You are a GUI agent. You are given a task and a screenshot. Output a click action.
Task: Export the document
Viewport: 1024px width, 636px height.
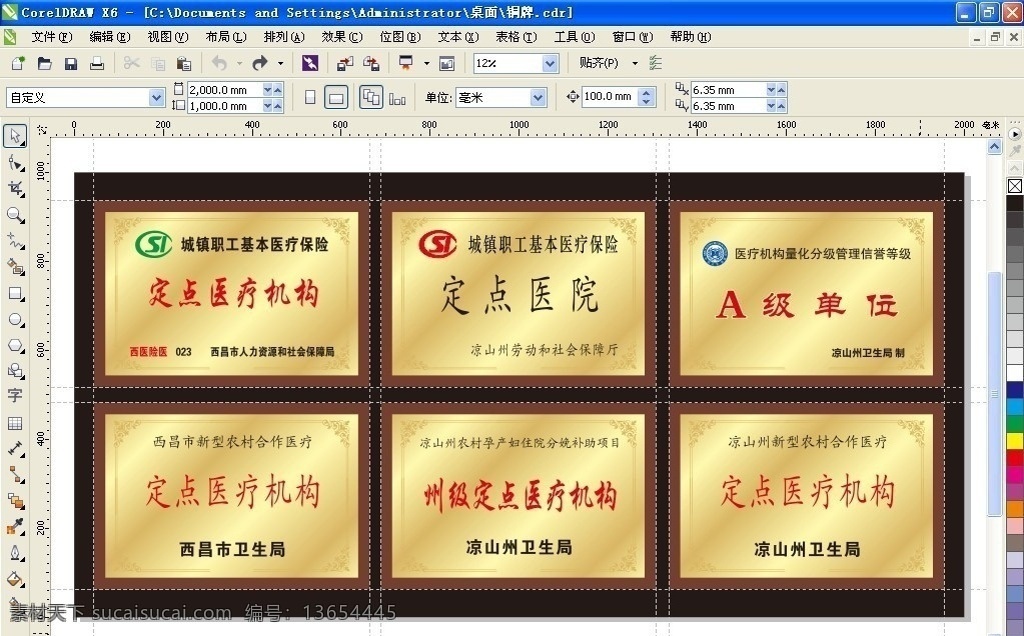(371, 63)
